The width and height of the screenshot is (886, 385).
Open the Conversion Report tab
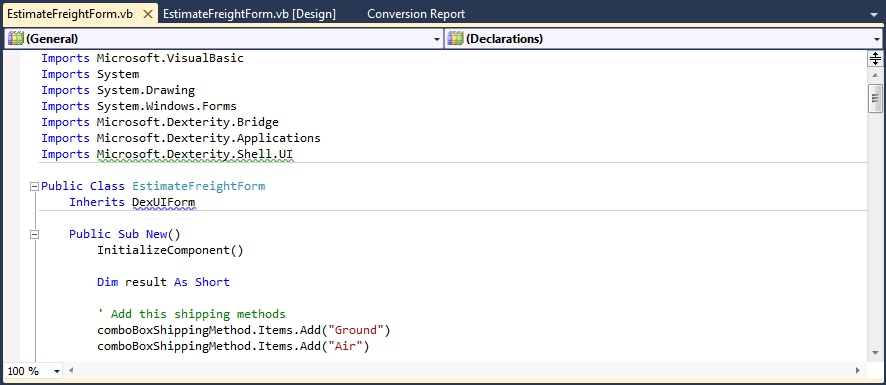pos(416,14)
